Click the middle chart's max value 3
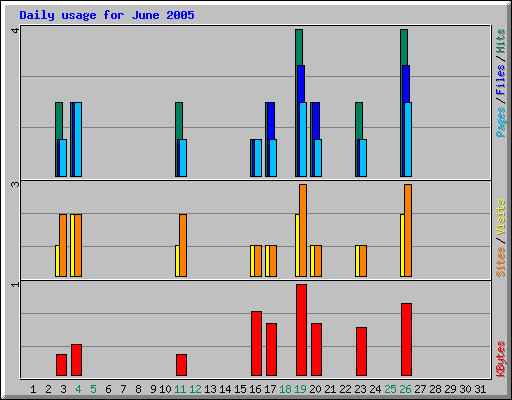 tap(15, 184)
